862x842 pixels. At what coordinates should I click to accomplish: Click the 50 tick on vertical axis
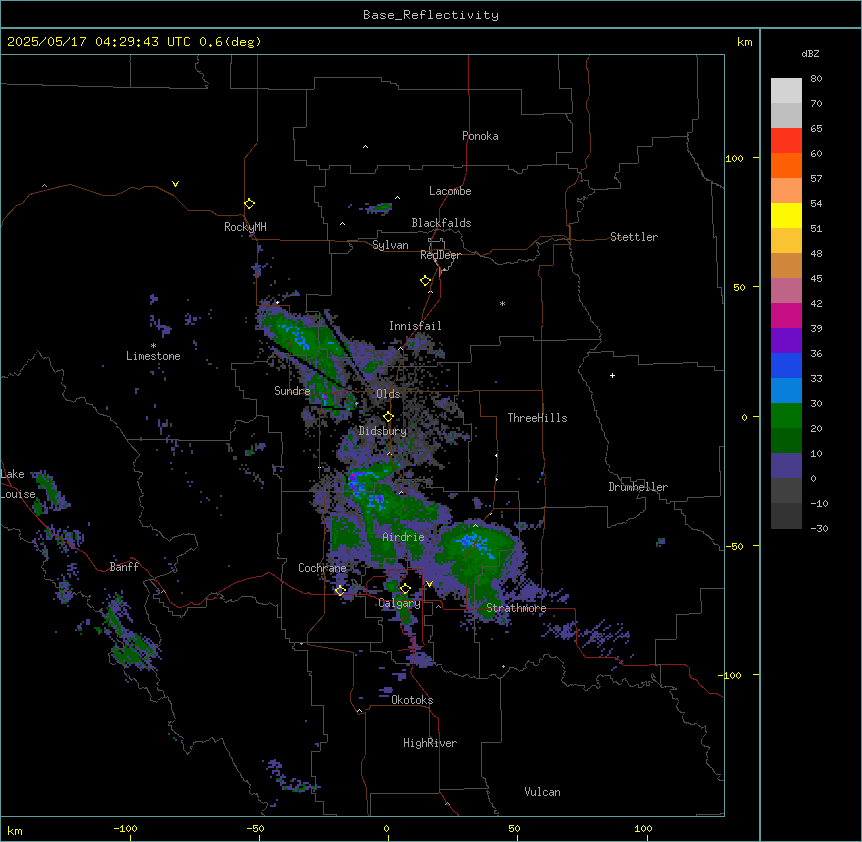click(x=739, y=287)
